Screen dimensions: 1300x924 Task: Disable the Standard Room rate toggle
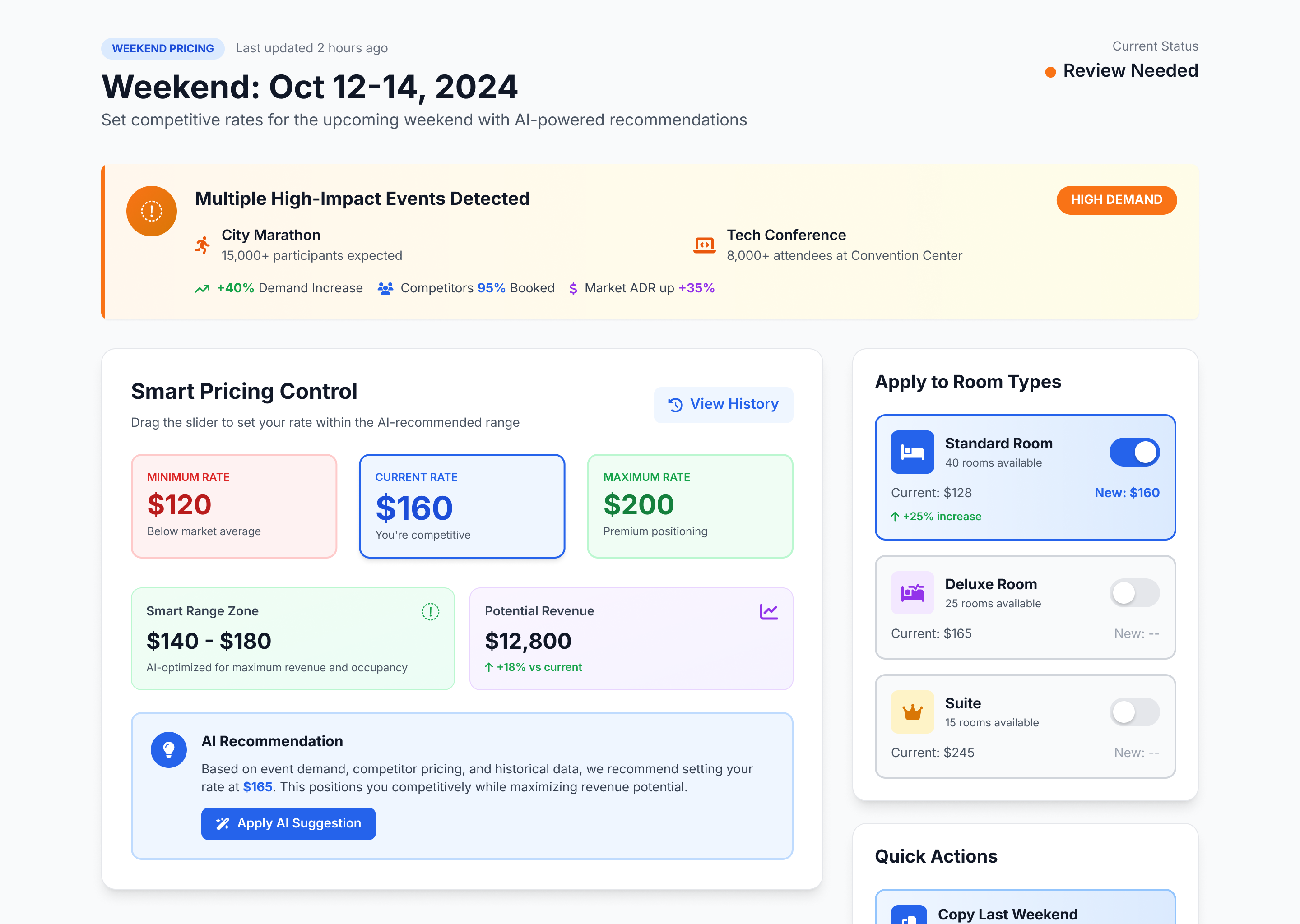coord(1134,452)
